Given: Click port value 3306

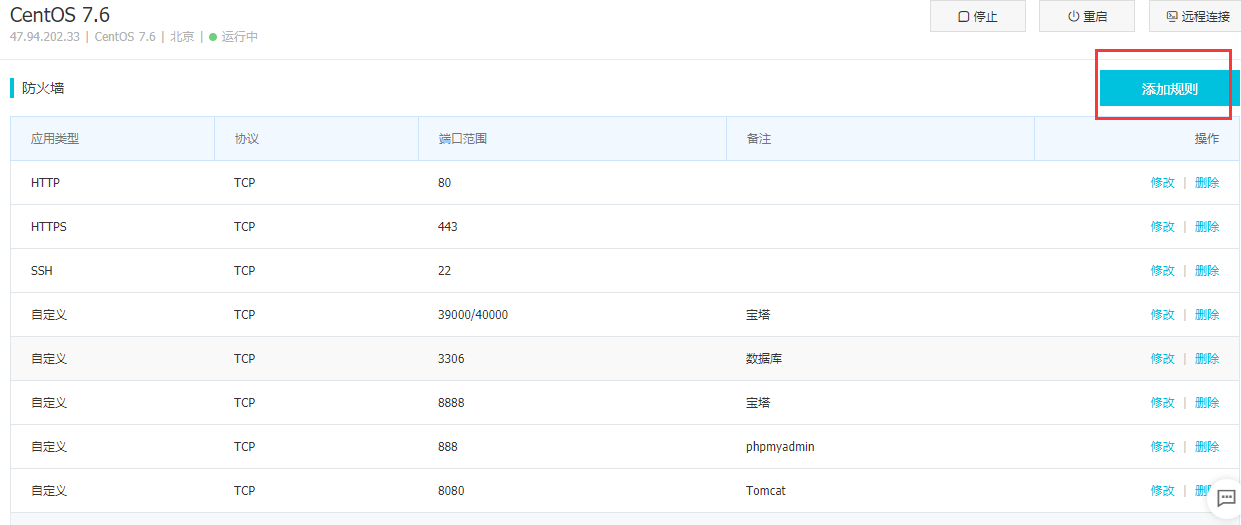Looking at the screenshot, I should pos(451,359).
